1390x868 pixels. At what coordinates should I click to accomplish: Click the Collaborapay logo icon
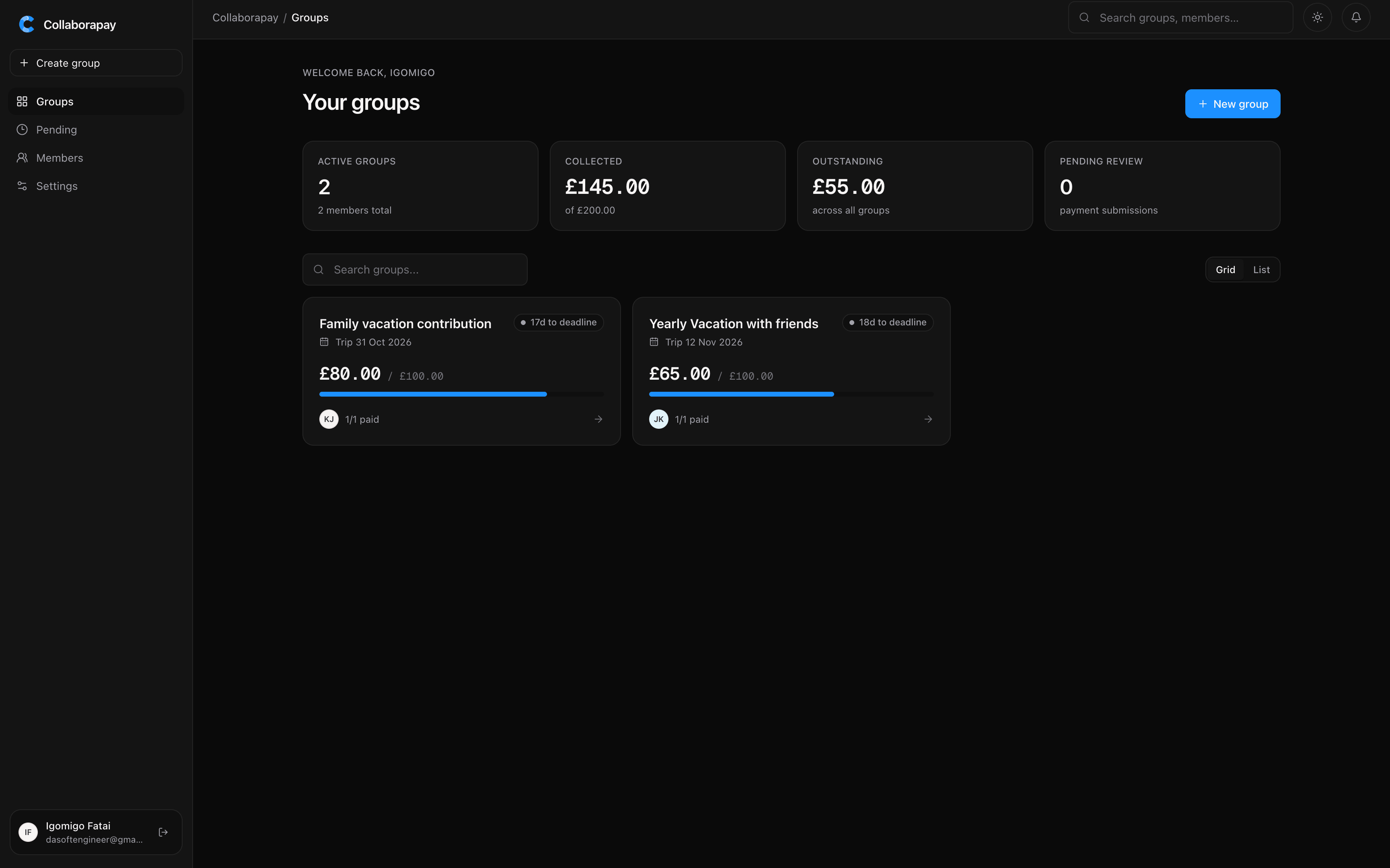point(27,24)
